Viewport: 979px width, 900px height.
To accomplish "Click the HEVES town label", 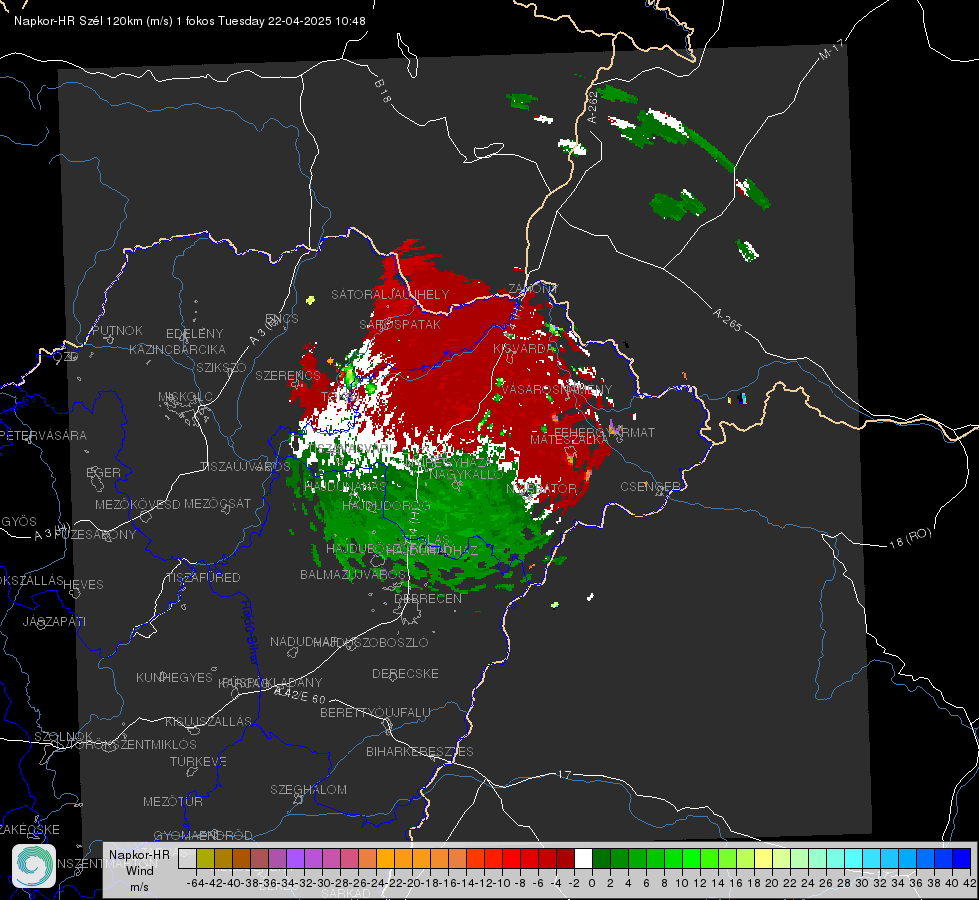I will 83,585.
